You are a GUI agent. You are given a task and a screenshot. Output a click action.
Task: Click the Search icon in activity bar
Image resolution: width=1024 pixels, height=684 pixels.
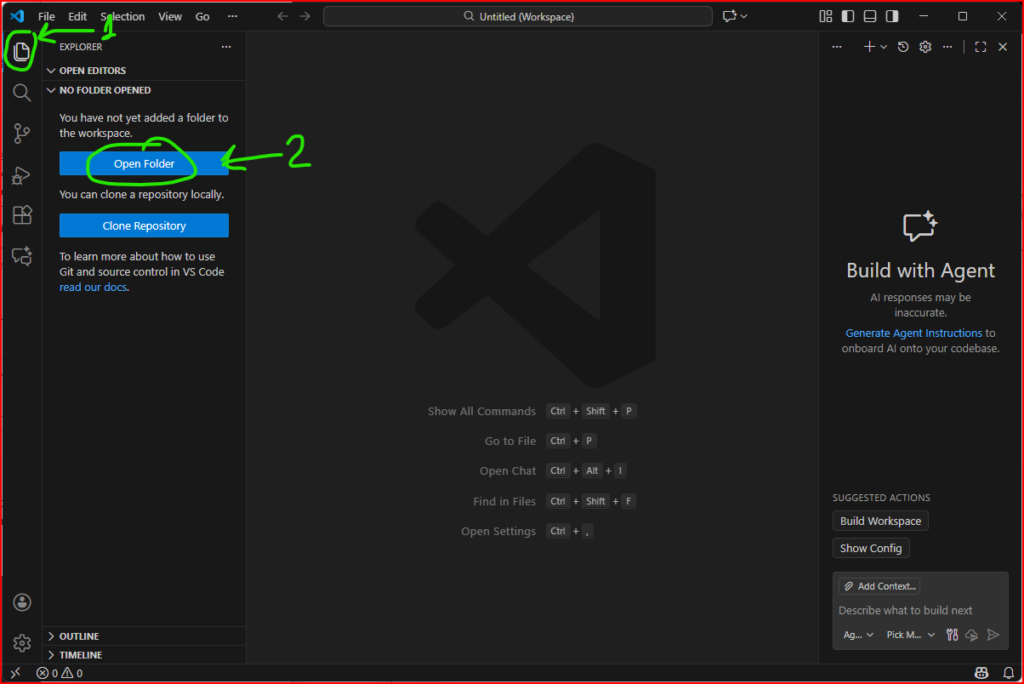tap(21, 93)
